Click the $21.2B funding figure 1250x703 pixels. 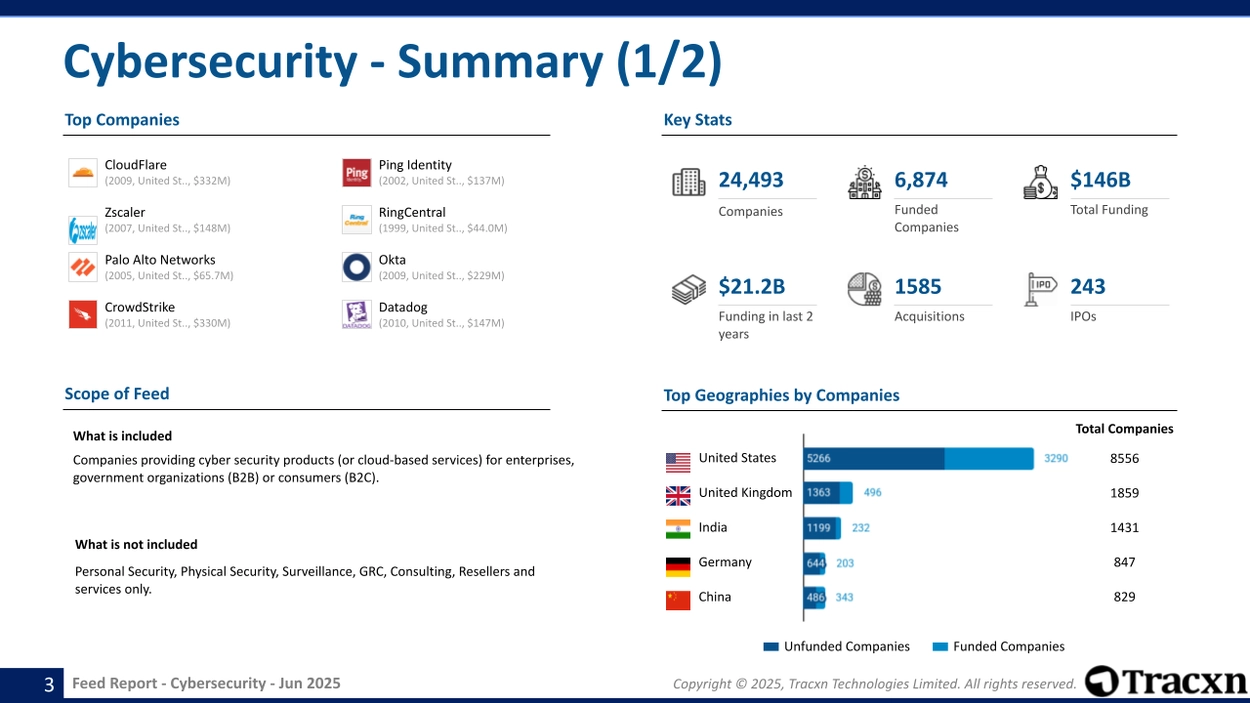tap(752, 287)
